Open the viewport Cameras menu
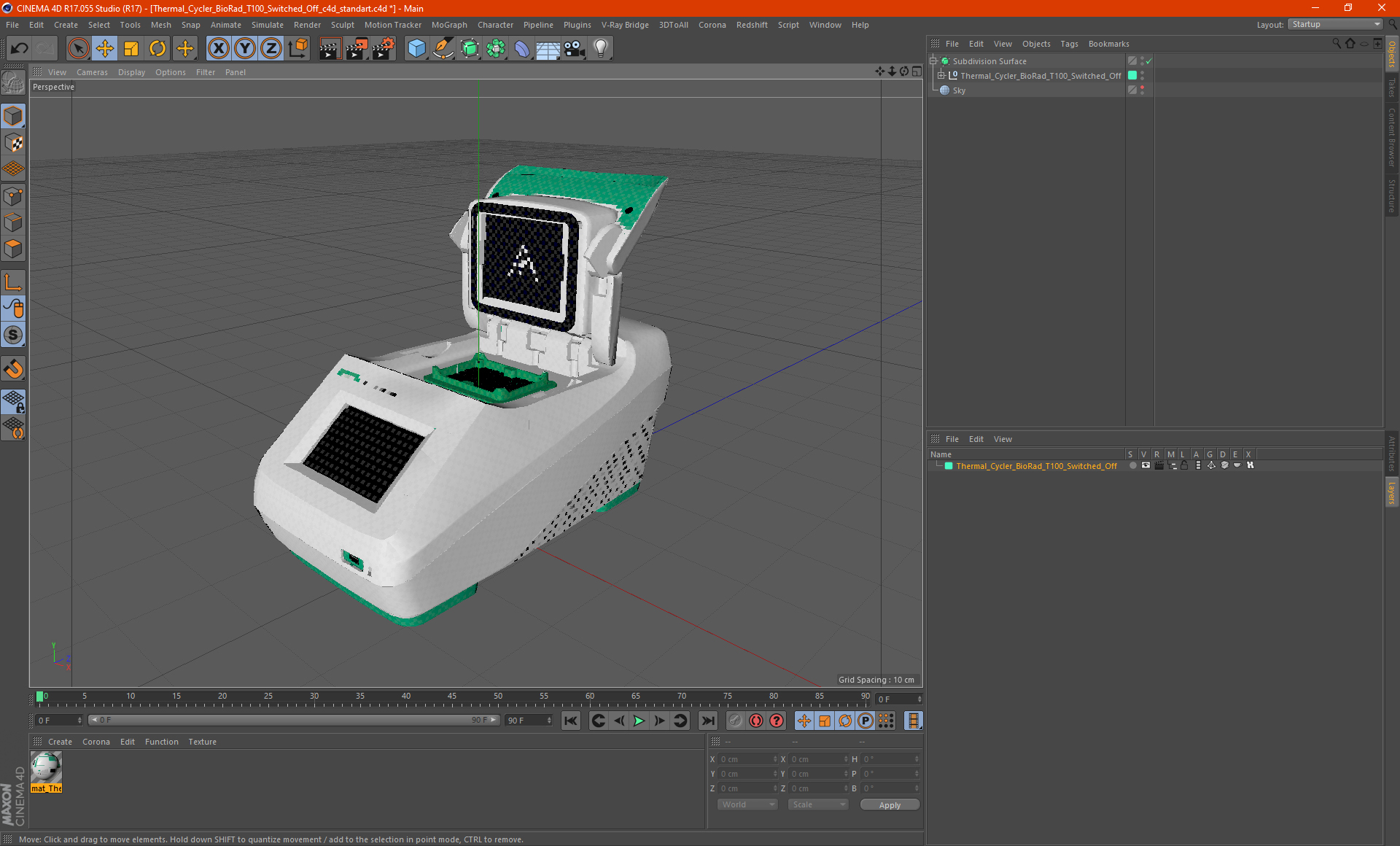The height and width of the screenshot is (846, 1400). click(x=92, y=72)
